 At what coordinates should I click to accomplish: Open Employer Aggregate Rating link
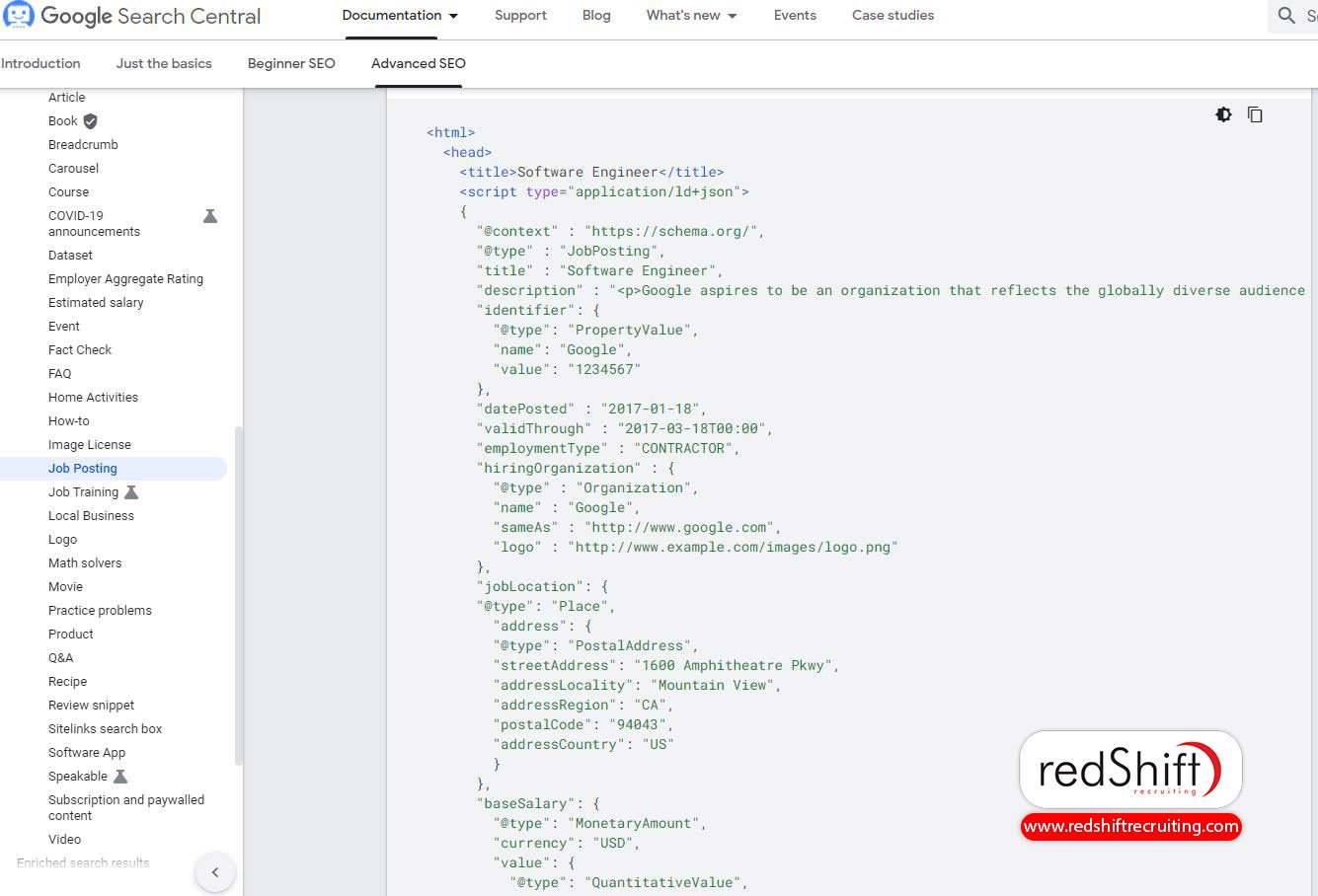[x=125, y=279]
